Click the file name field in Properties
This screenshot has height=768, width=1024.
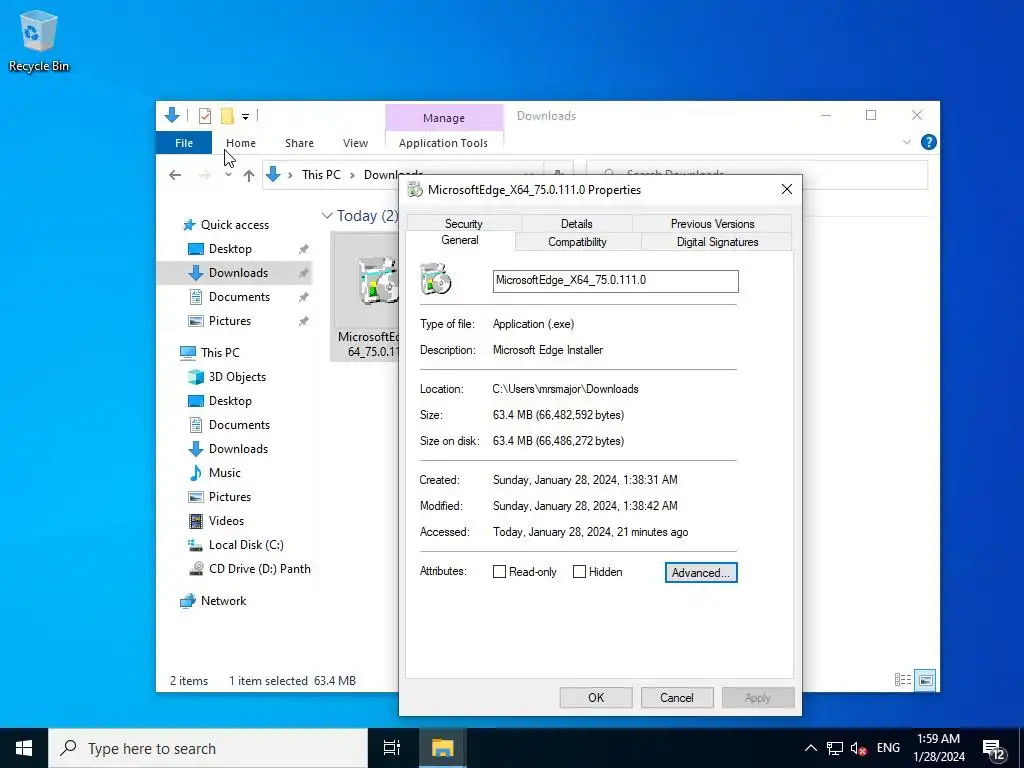coord(615,281)
